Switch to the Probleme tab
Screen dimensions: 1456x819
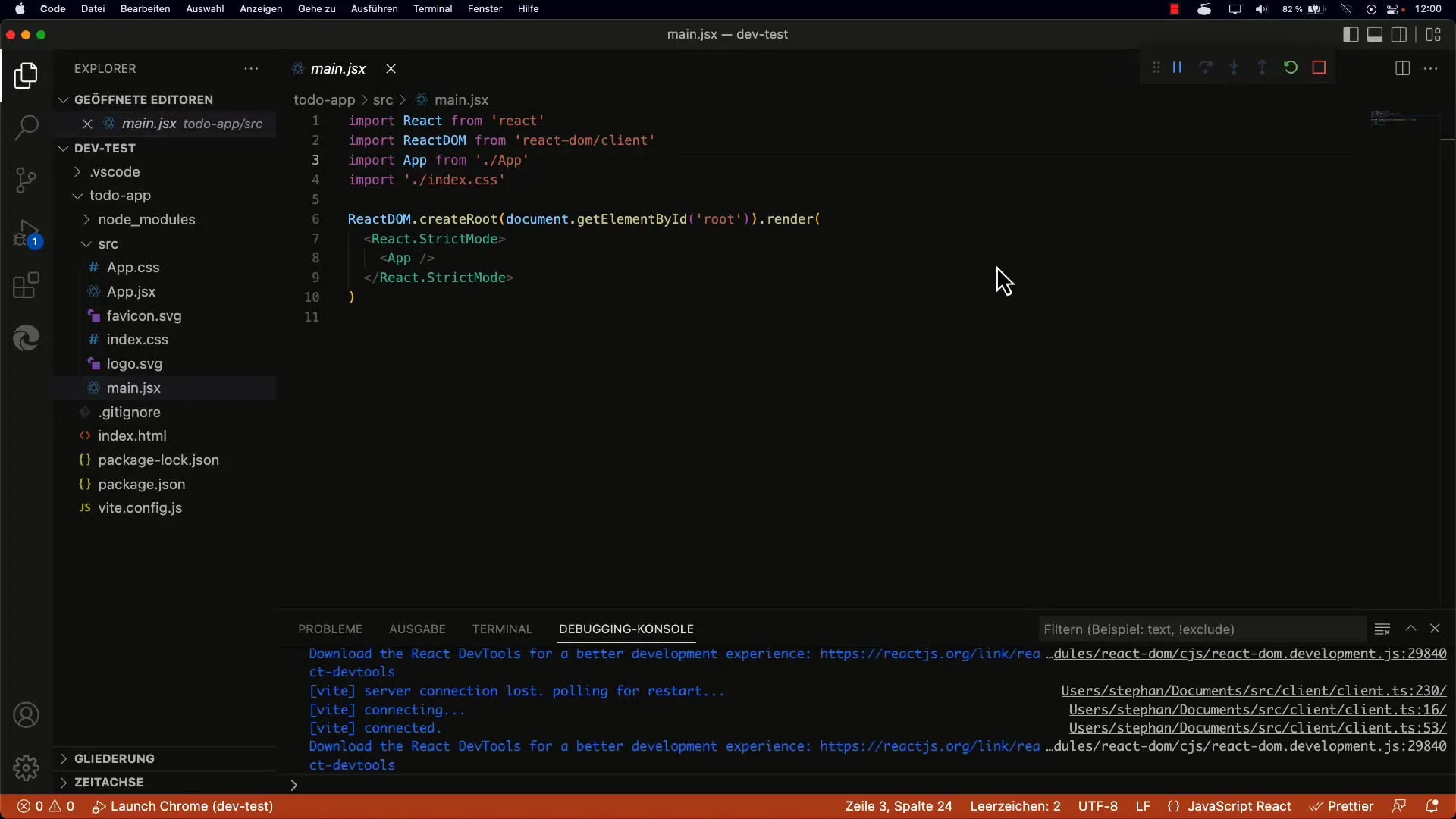(330, 629)
